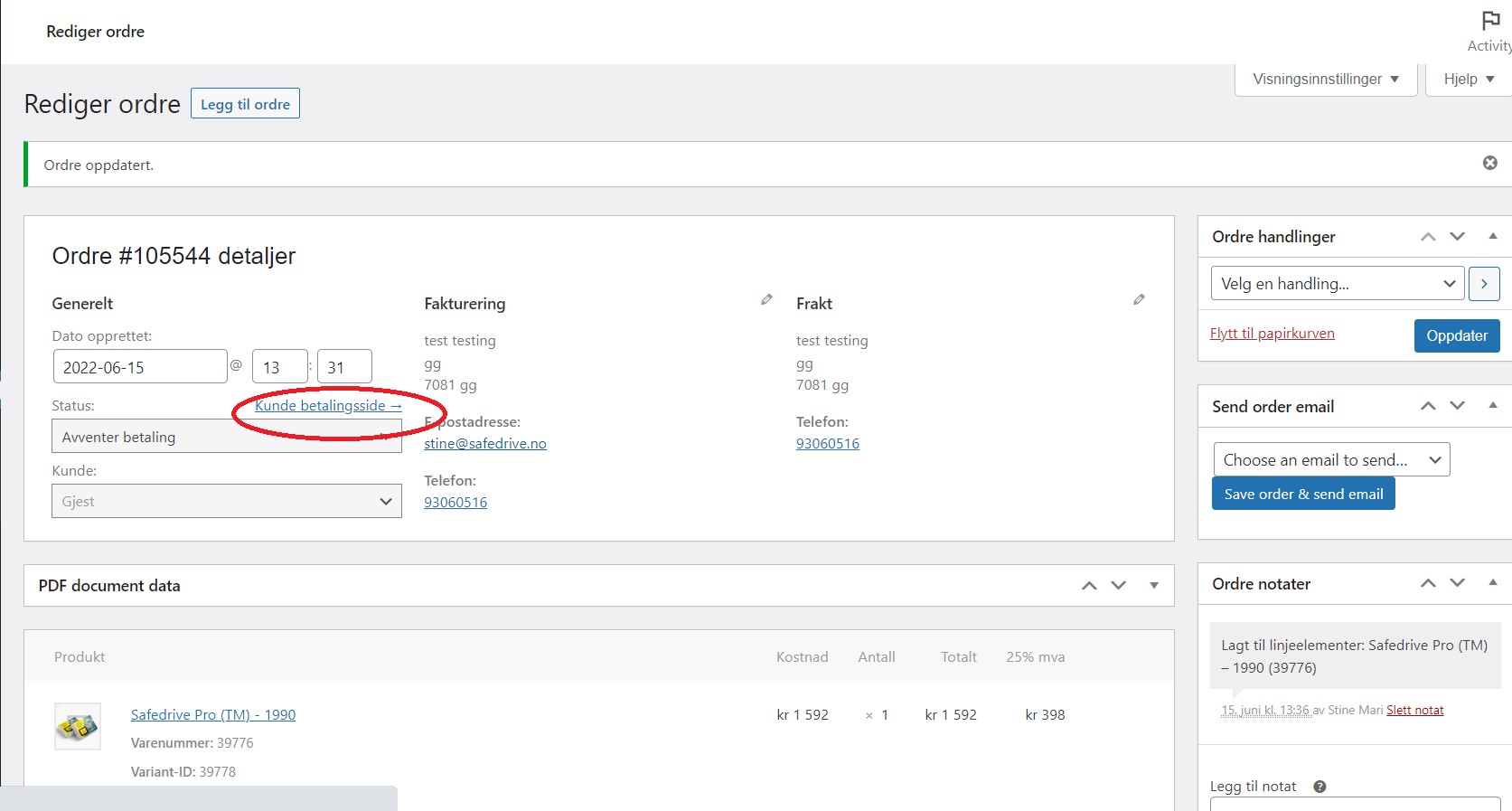
Task: Click the edit pencil icon for Fakturering
Action: [766, 299]
